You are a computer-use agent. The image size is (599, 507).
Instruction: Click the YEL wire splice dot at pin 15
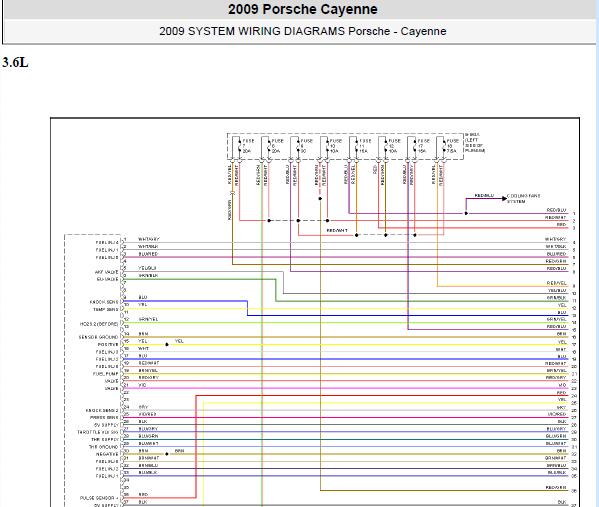pyautogui.click(x=167, y=344)
